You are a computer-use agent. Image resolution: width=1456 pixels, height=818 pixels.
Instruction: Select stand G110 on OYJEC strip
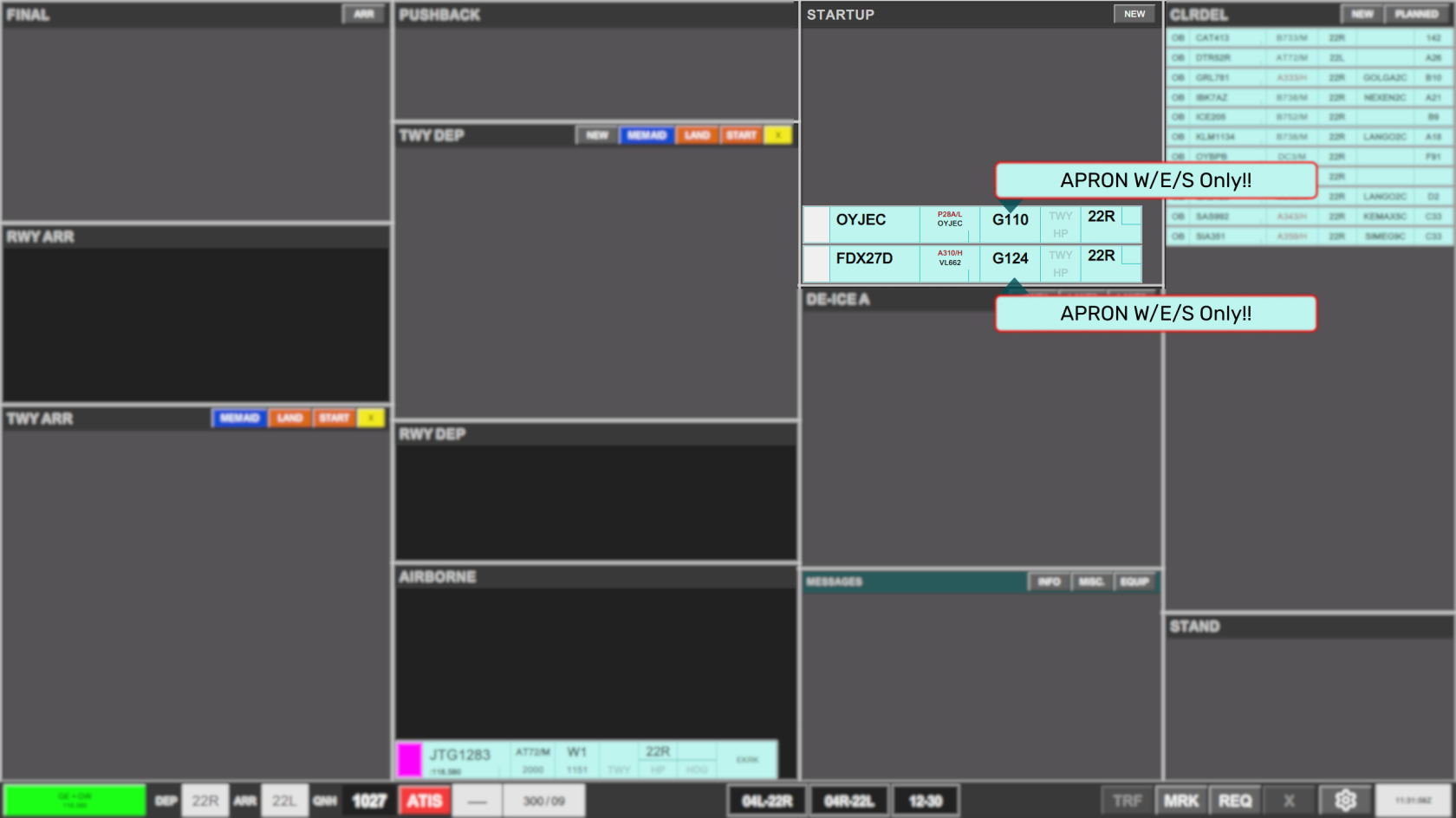point(1011,220)
